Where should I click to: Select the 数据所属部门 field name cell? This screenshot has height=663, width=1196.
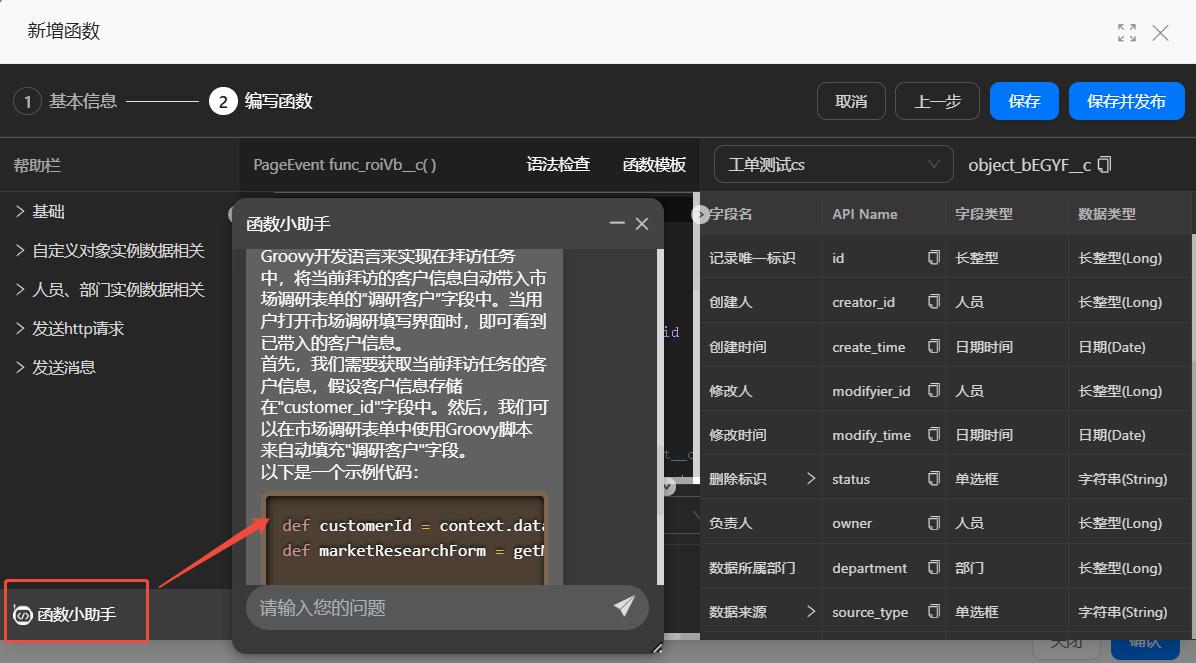pyautogui.click(x=752, y=568)
